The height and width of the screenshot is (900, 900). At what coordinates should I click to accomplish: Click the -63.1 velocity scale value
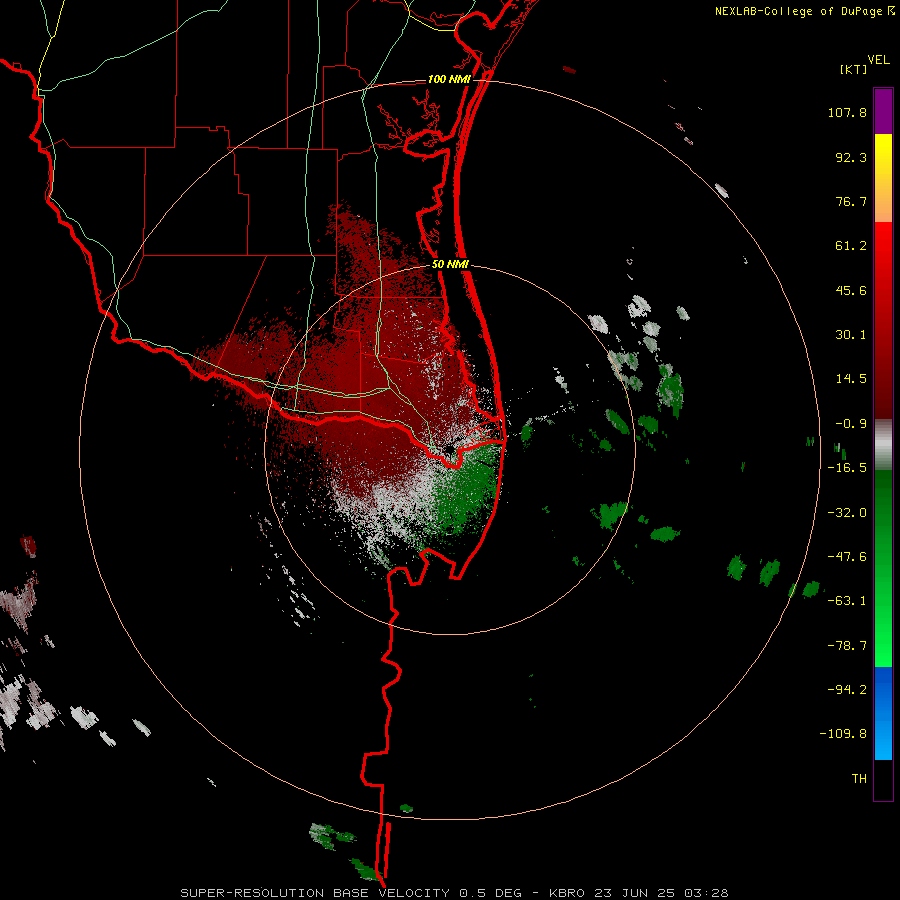[x=847, y=601]
